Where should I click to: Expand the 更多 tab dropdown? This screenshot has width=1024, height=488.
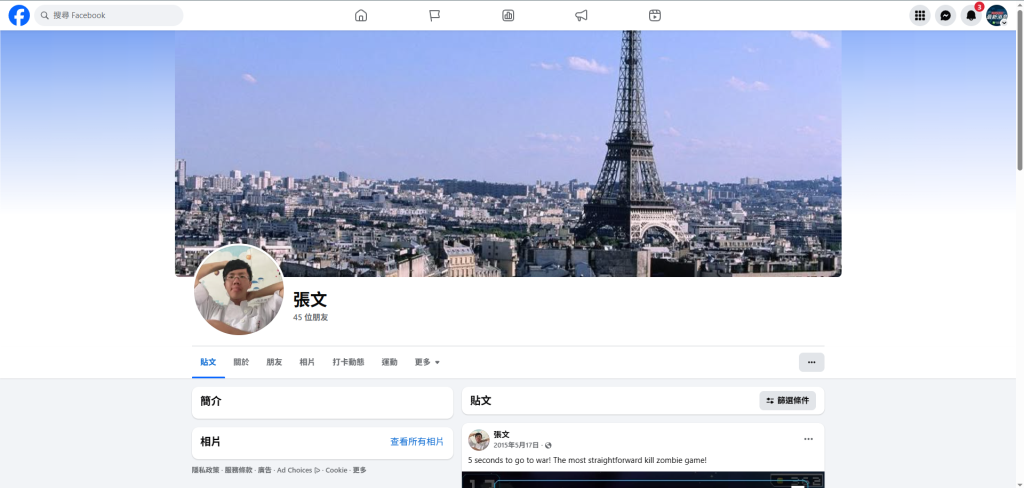(x=427, y=362)
